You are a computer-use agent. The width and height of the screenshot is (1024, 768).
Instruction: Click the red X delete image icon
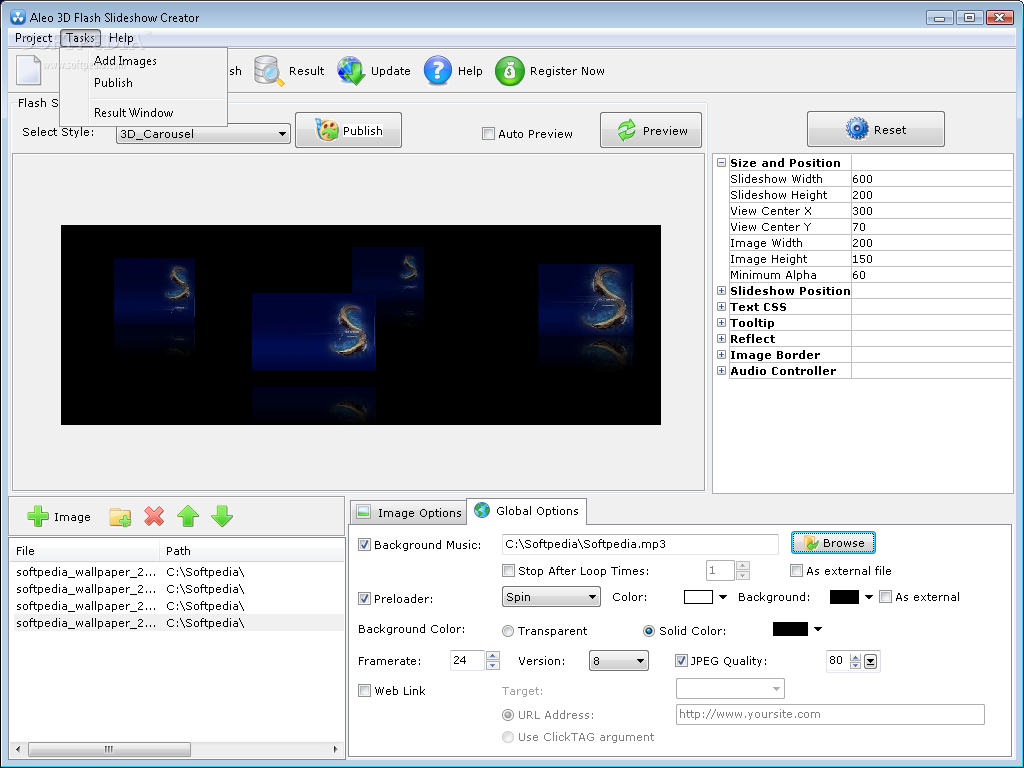(154, 516)
